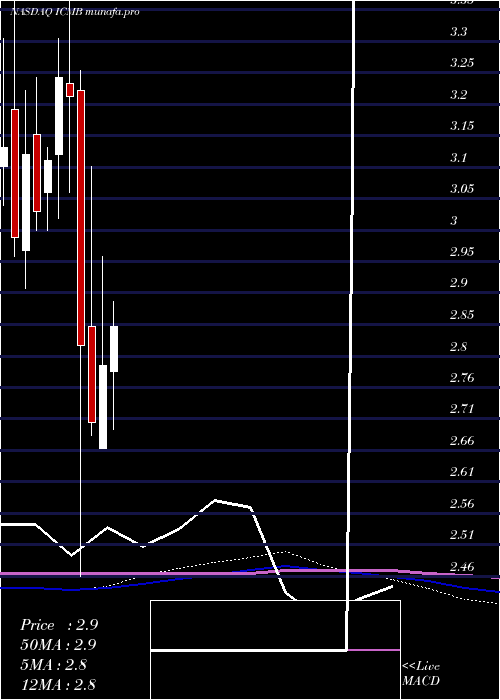Click the tall red candle dropping from 3.2 to 2.8
The image size is (500, 700).
point(81,218)
